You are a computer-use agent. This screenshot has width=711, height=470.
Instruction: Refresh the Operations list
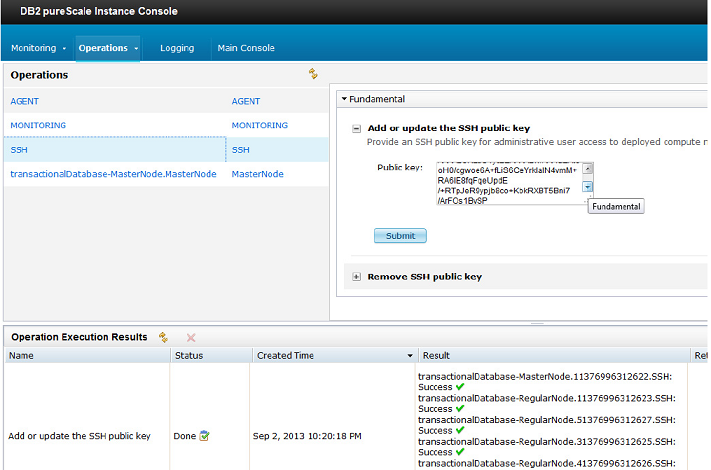tap(312, 73)
